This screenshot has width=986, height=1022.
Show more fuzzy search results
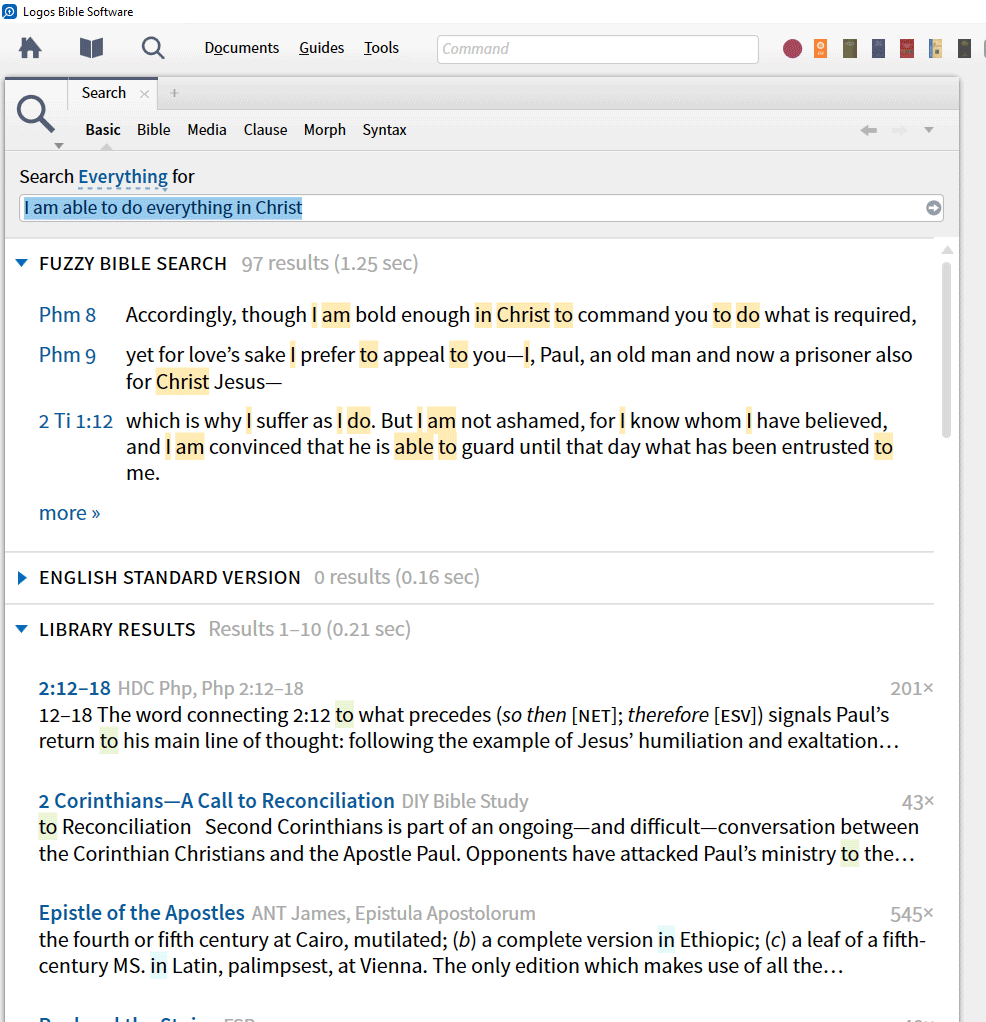(x=69, y=513)
